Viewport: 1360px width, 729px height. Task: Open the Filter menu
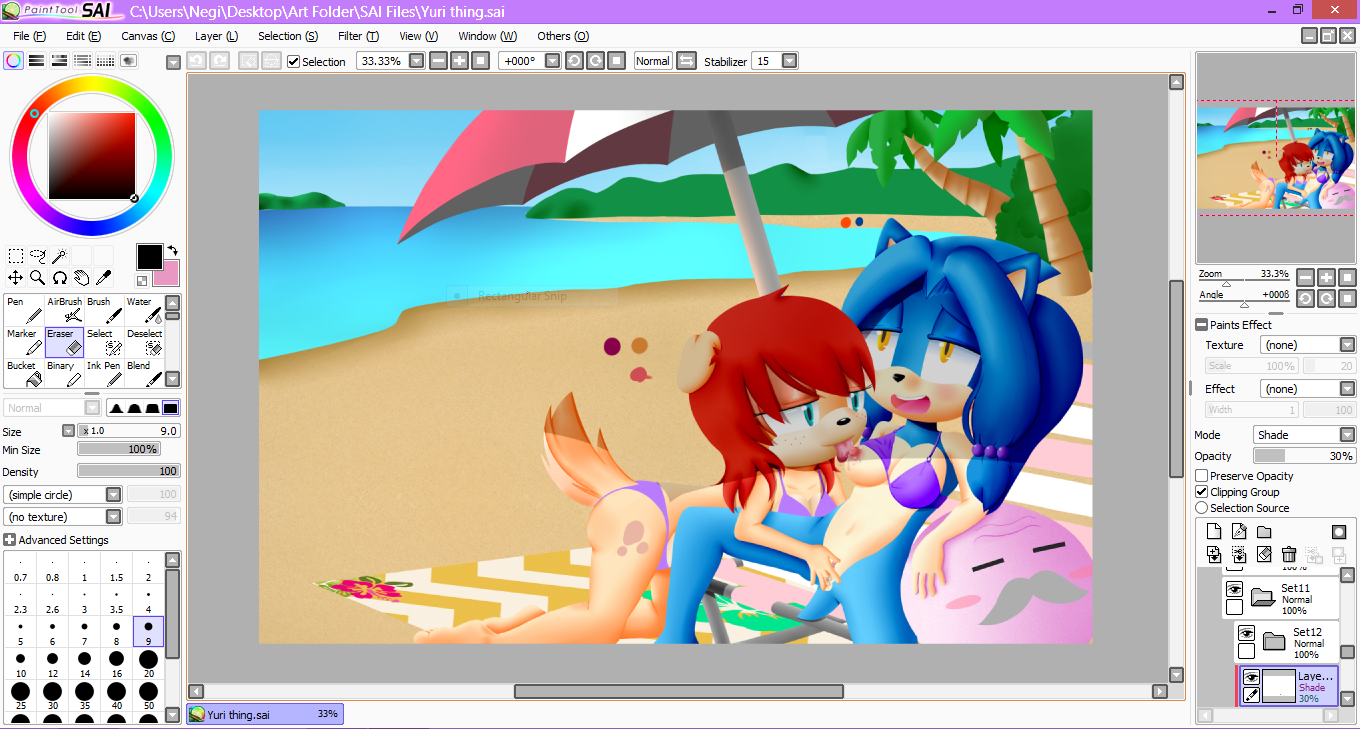(x=358, y=36)
